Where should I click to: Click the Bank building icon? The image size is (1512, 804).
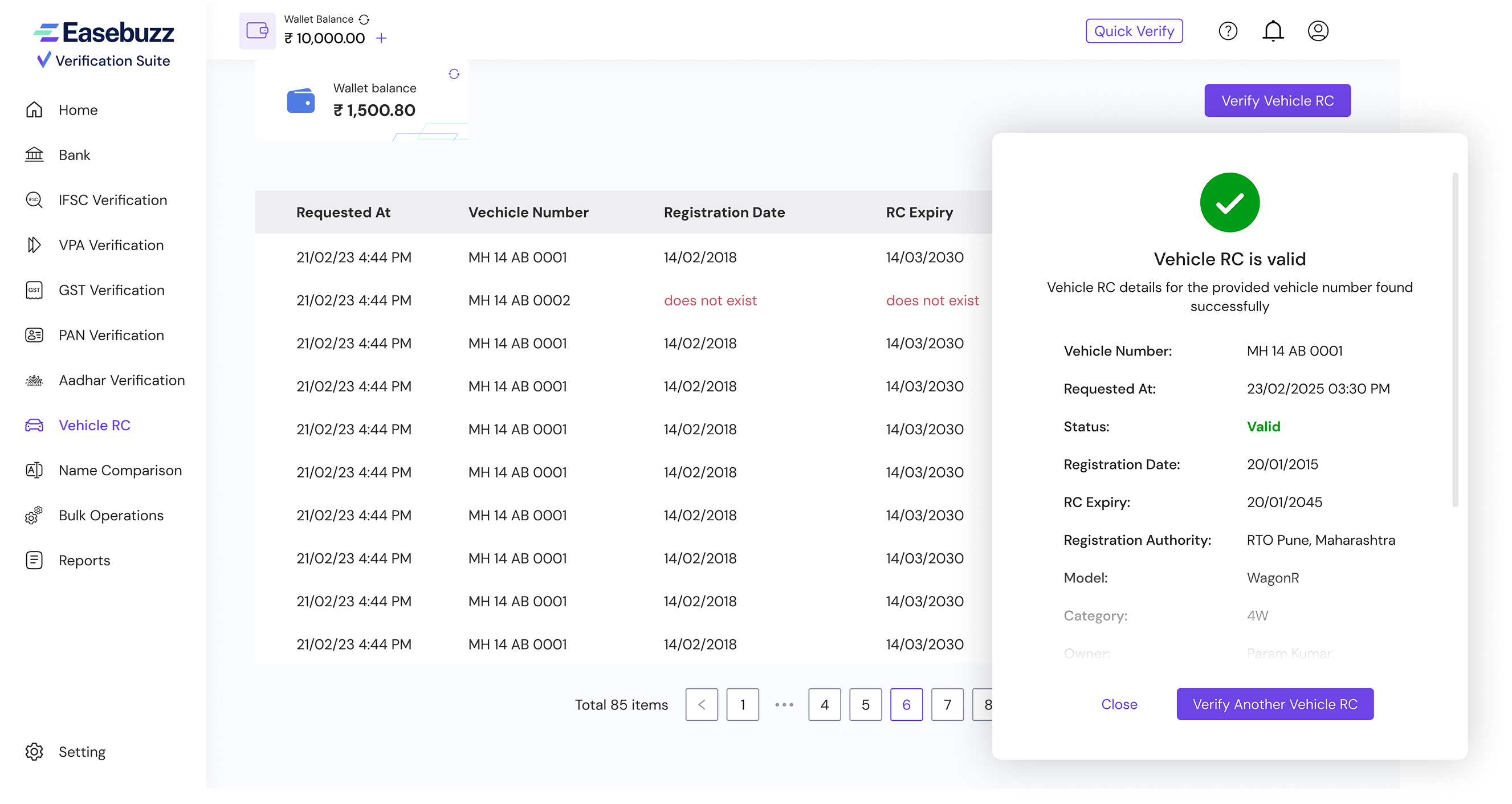[34, 155]
